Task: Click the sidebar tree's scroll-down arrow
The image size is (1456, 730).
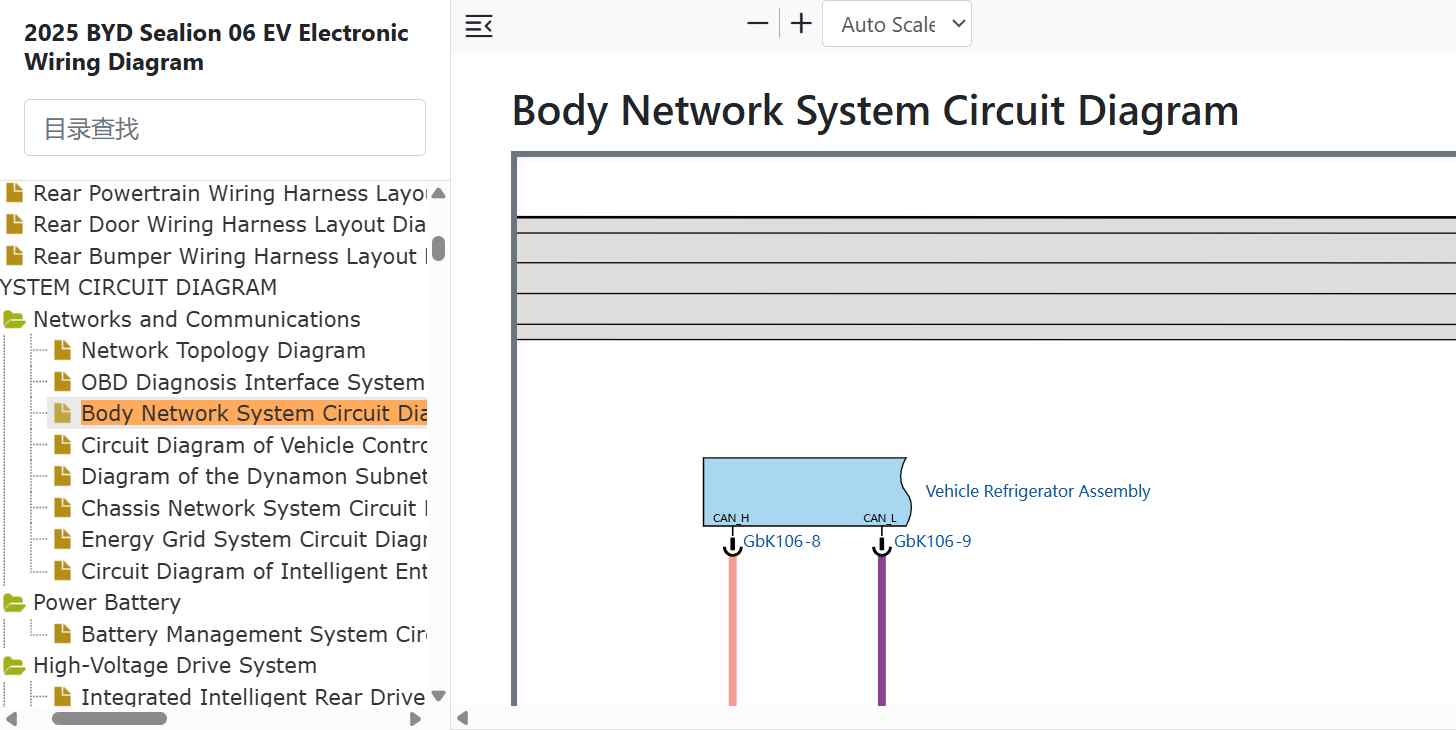Action: click(438, 696)
